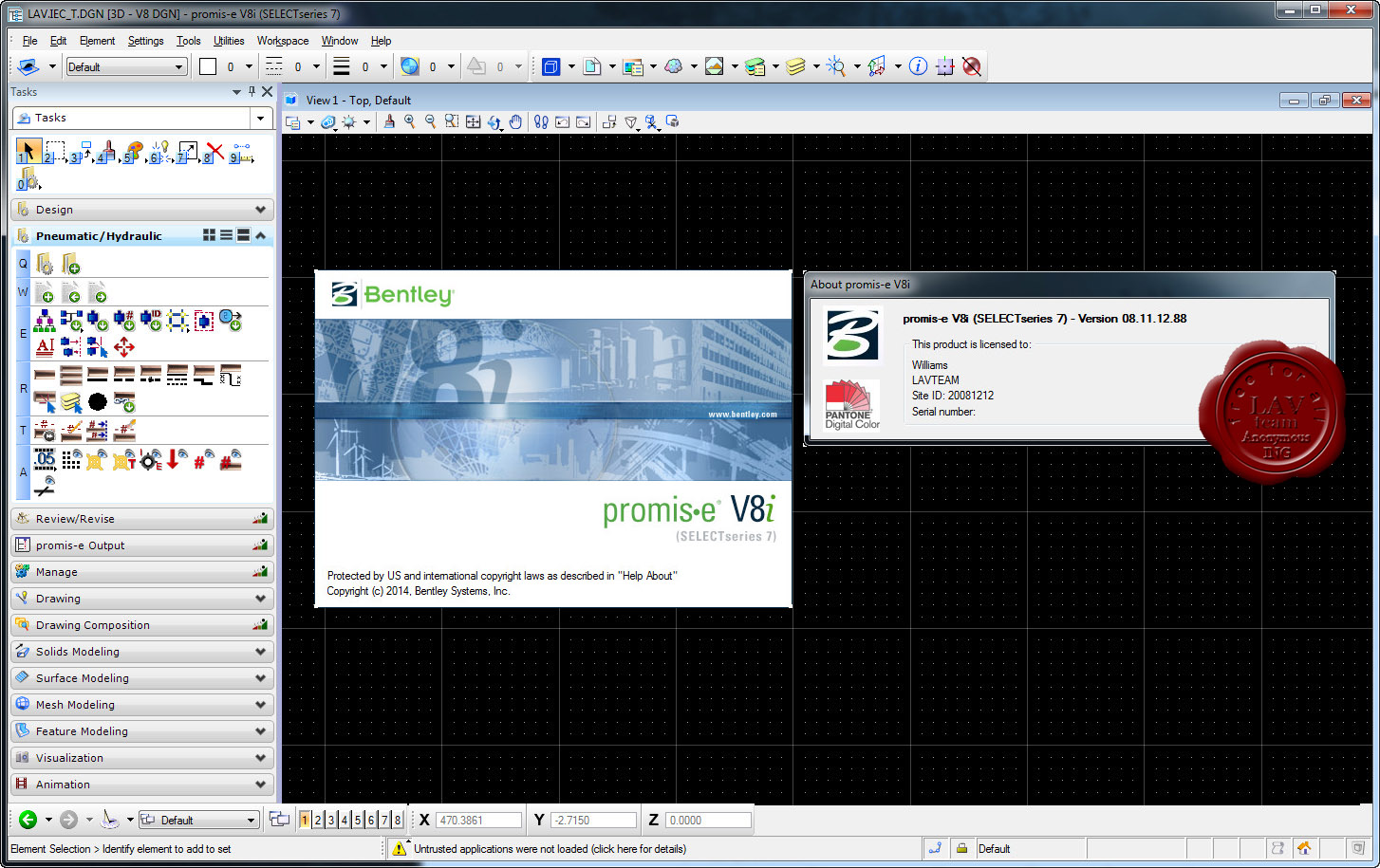1380x868 pixels.
Task: Click the Fit View icon in View 1 toolbar
Action: (x=473, y=122)
